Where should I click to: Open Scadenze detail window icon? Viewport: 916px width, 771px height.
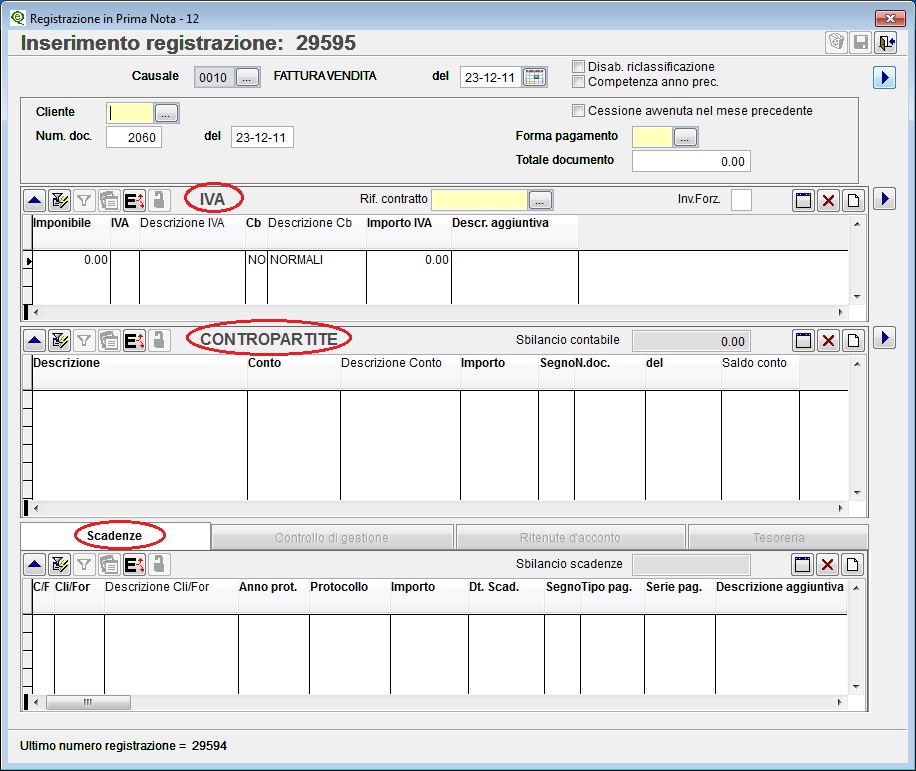coord(803,564)
